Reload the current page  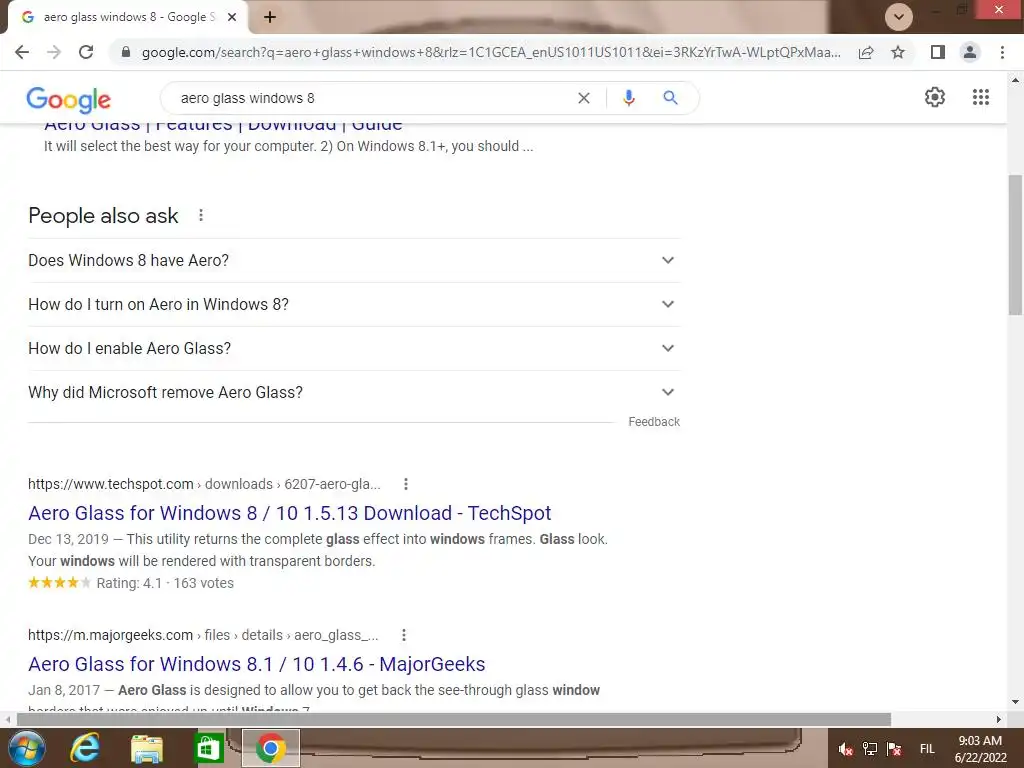tap(86, 52)
